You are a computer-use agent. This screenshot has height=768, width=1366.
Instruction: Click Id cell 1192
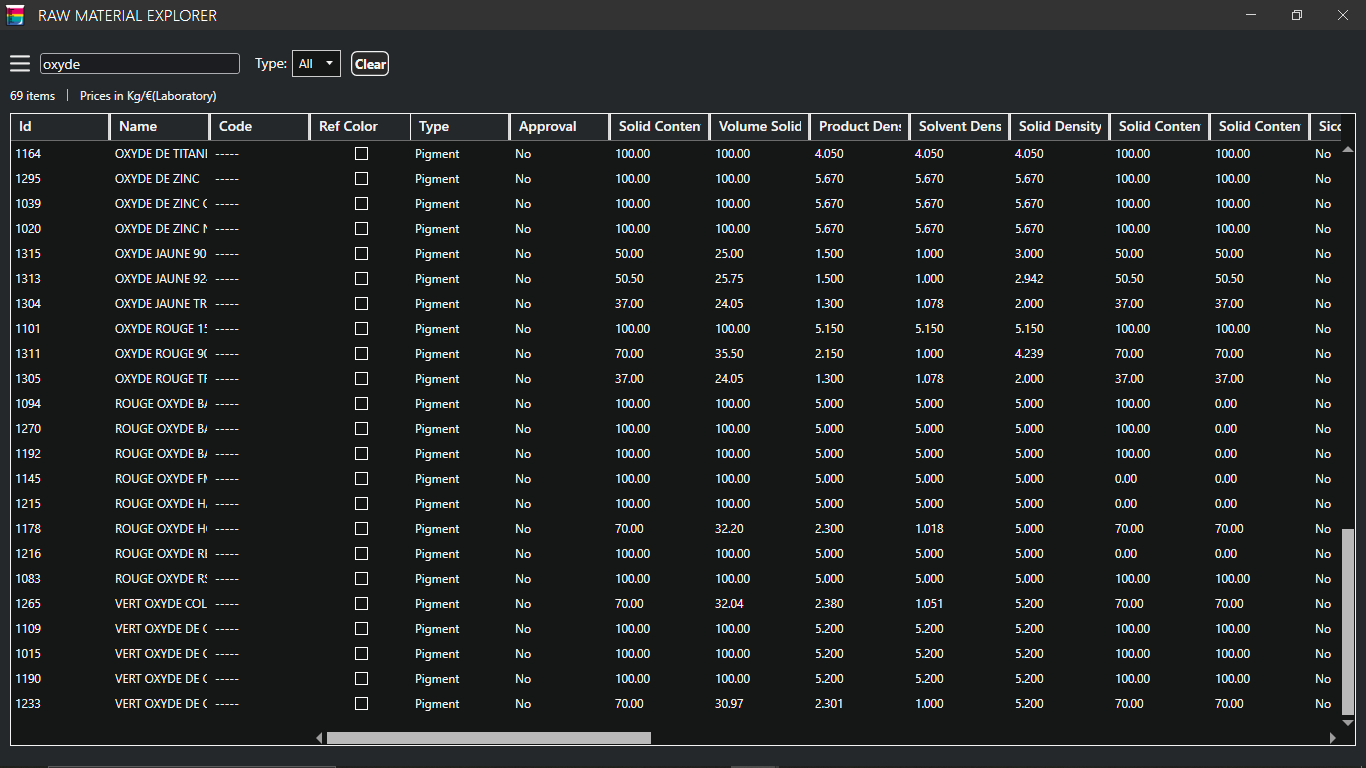coord(28,454)
